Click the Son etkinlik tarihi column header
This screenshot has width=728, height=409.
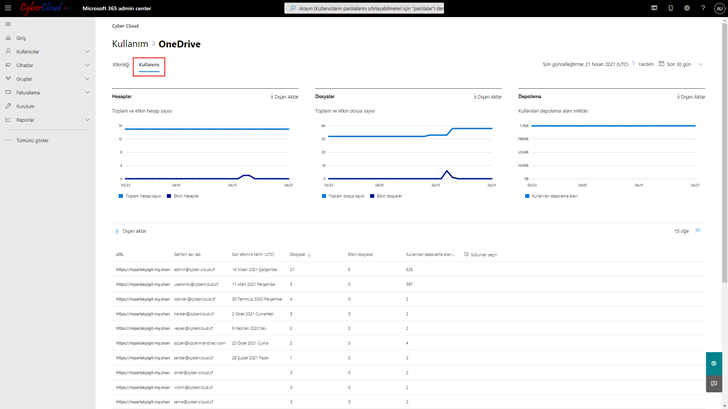(253, 254)
